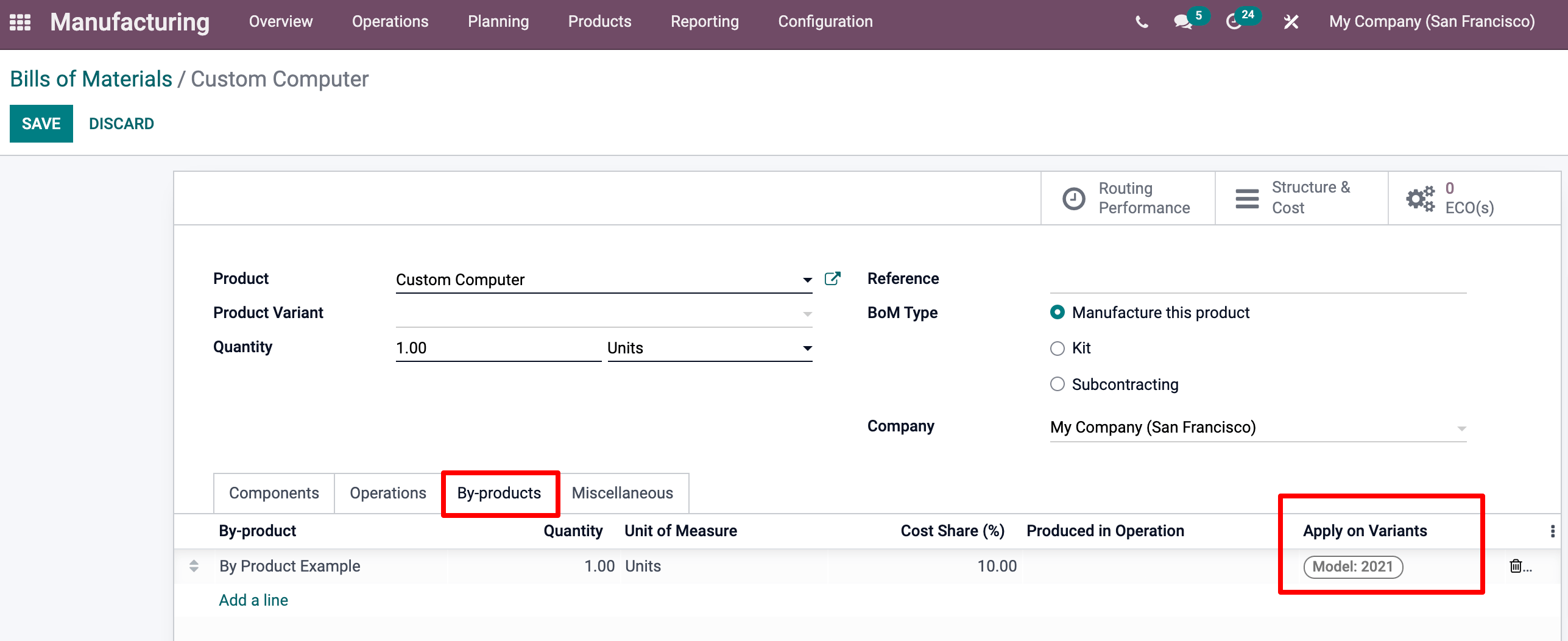Switch to the By-products tab
The height and width of the screenshot is (641, 1568).
[x=499, y=493]
